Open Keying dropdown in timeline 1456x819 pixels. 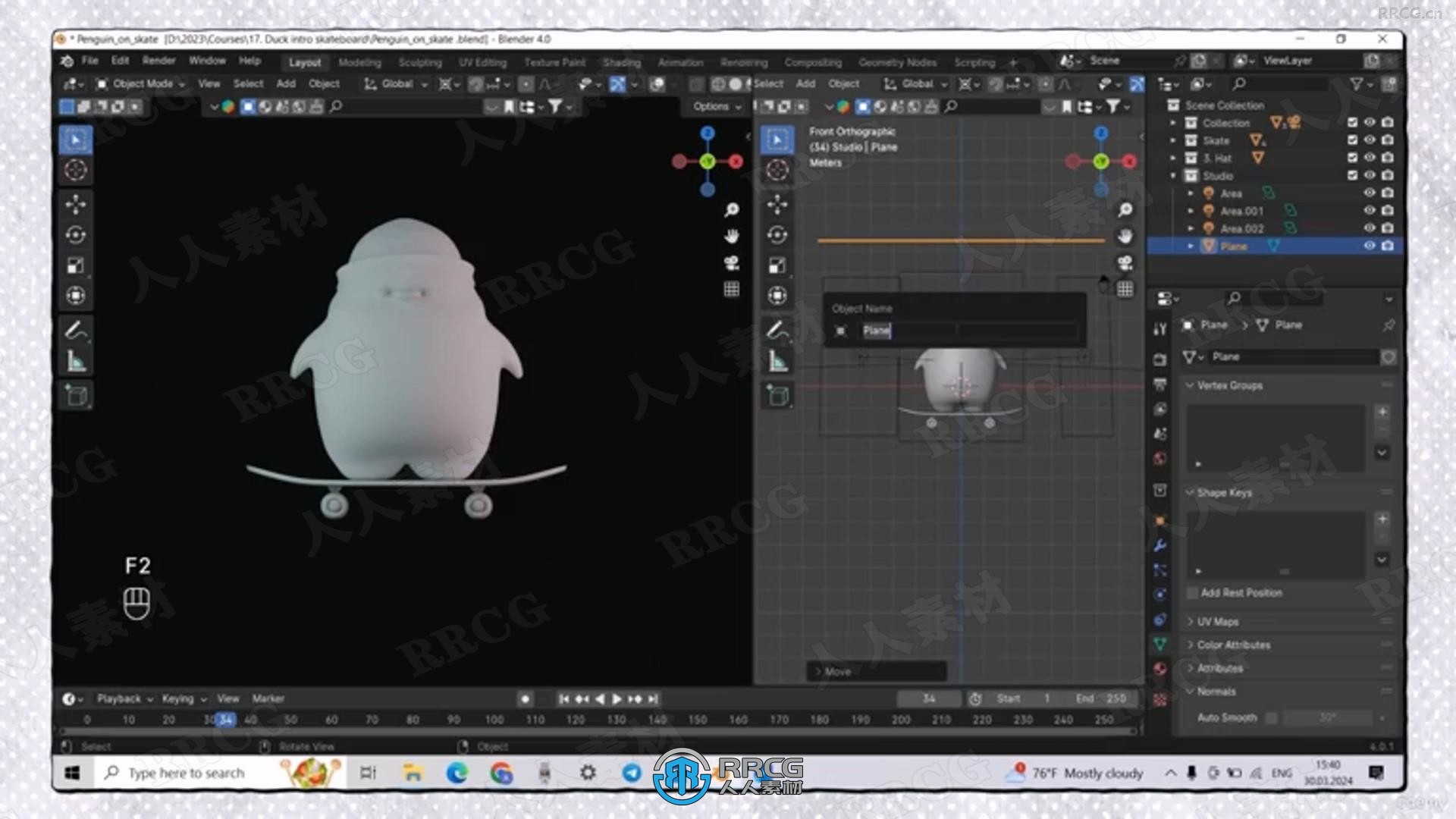[184, 698]
